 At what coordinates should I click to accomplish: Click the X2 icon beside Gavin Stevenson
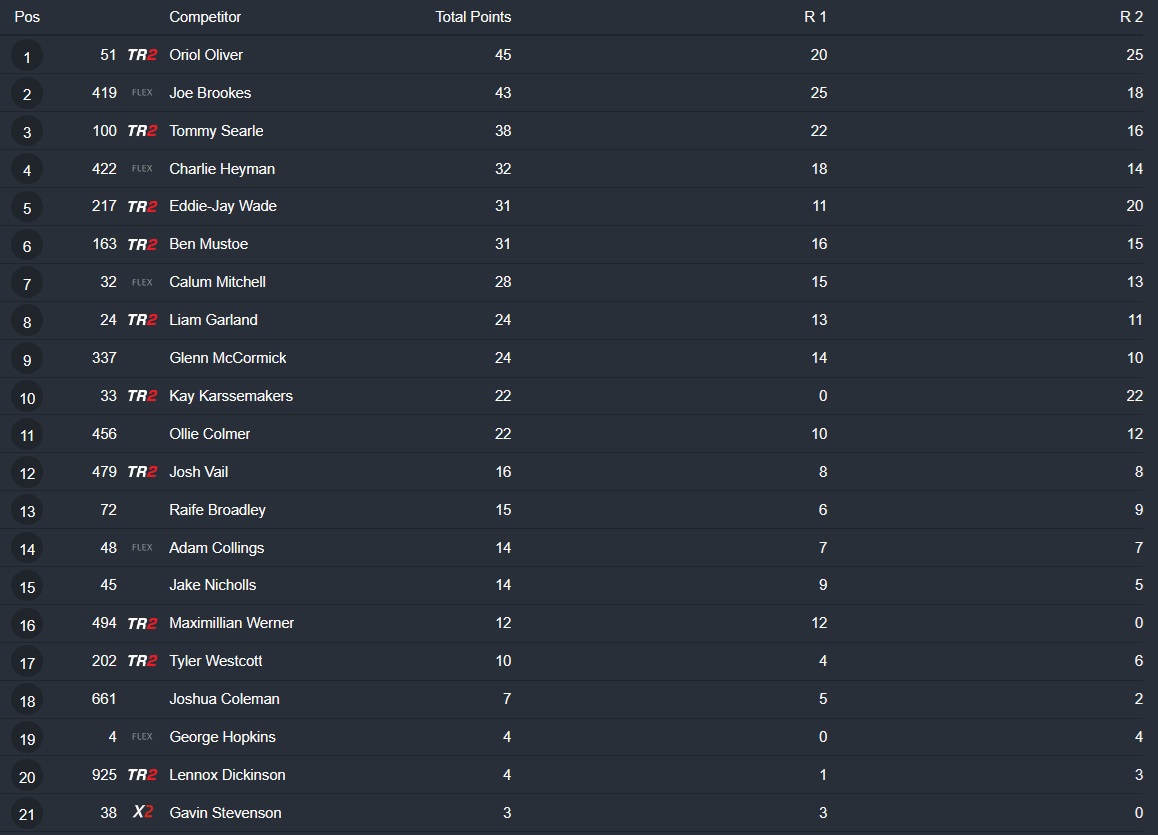tap(143, 813)
